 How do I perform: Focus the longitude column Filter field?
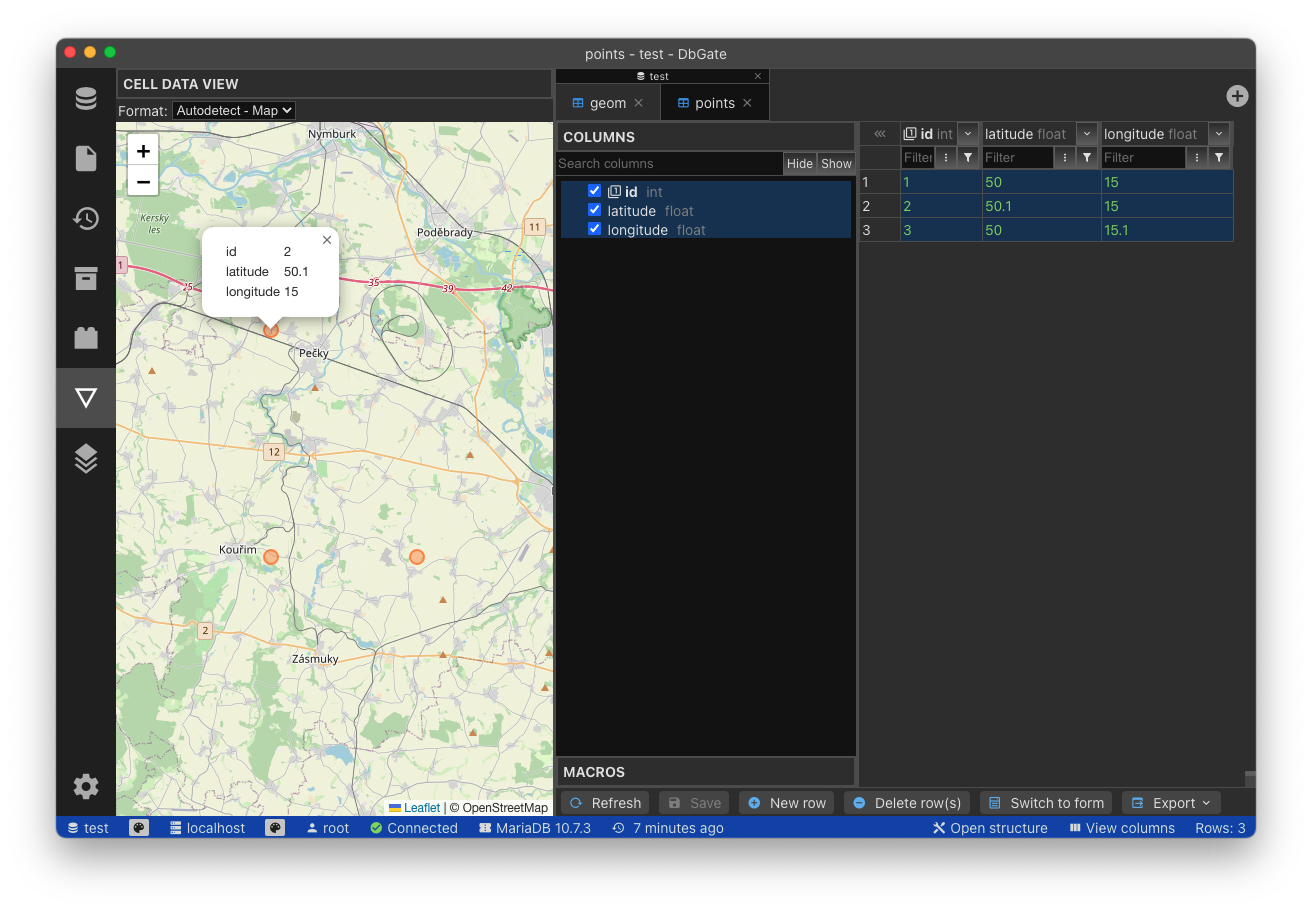pos(1143,157)
